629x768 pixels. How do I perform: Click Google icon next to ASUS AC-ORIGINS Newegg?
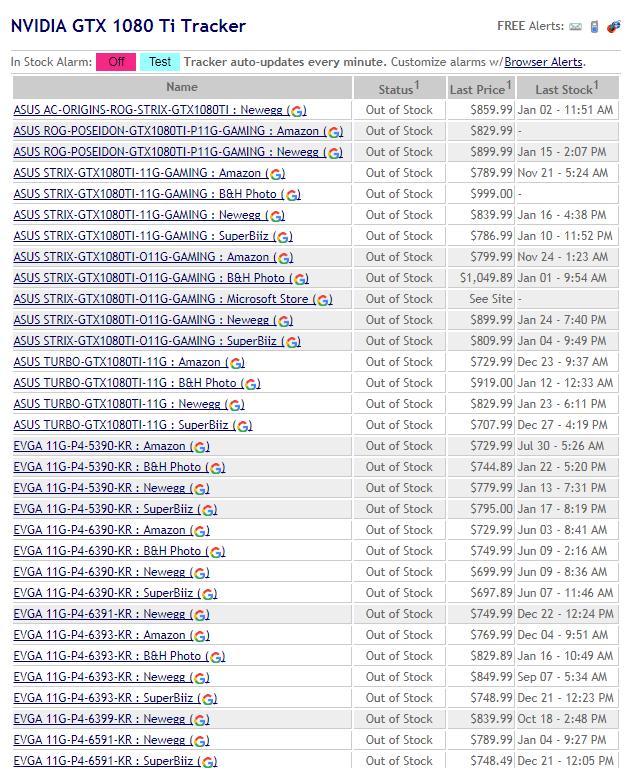click(x=296, y=111)
